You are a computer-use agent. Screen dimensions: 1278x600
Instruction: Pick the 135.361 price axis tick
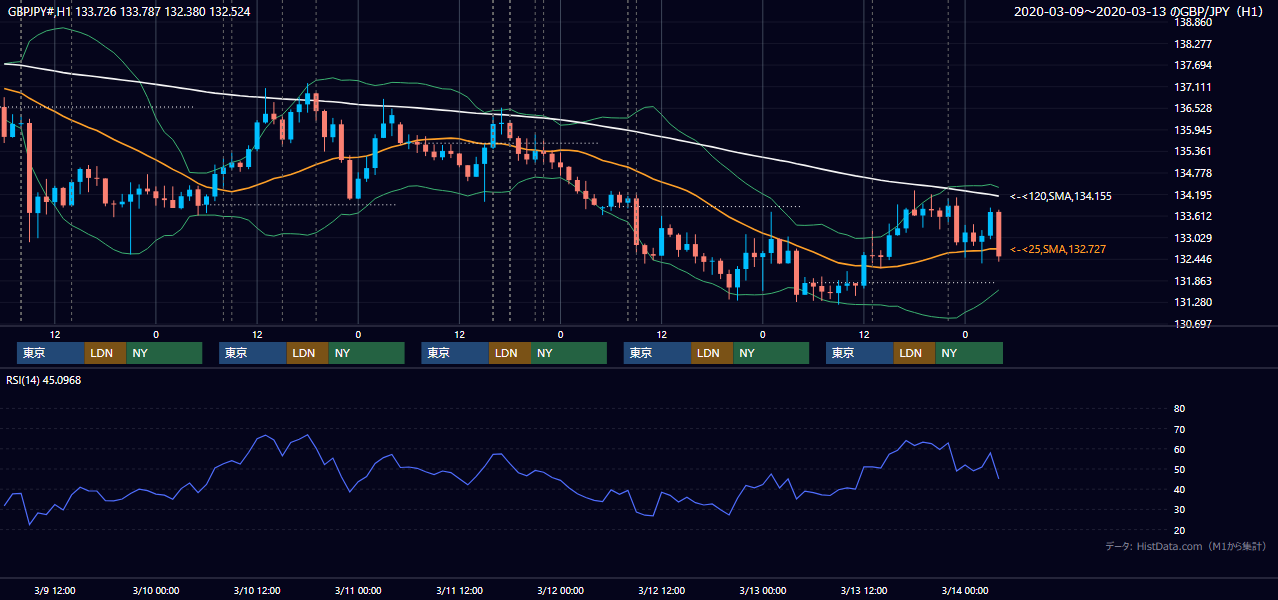click(x=1192, y=151)
